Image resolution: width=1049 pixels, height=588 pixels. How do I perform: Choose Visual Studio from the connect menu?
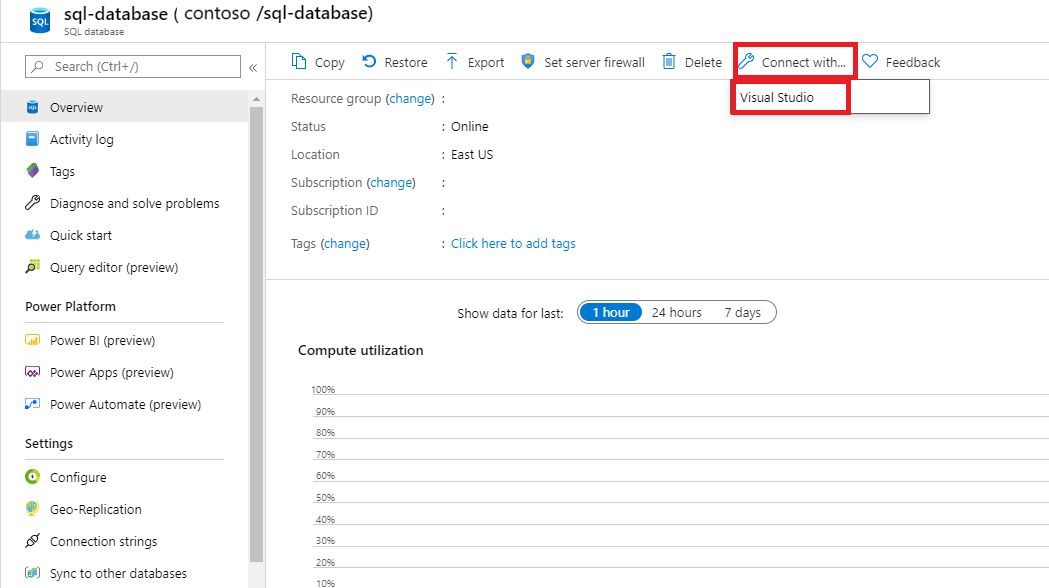[x=789, y=97]
